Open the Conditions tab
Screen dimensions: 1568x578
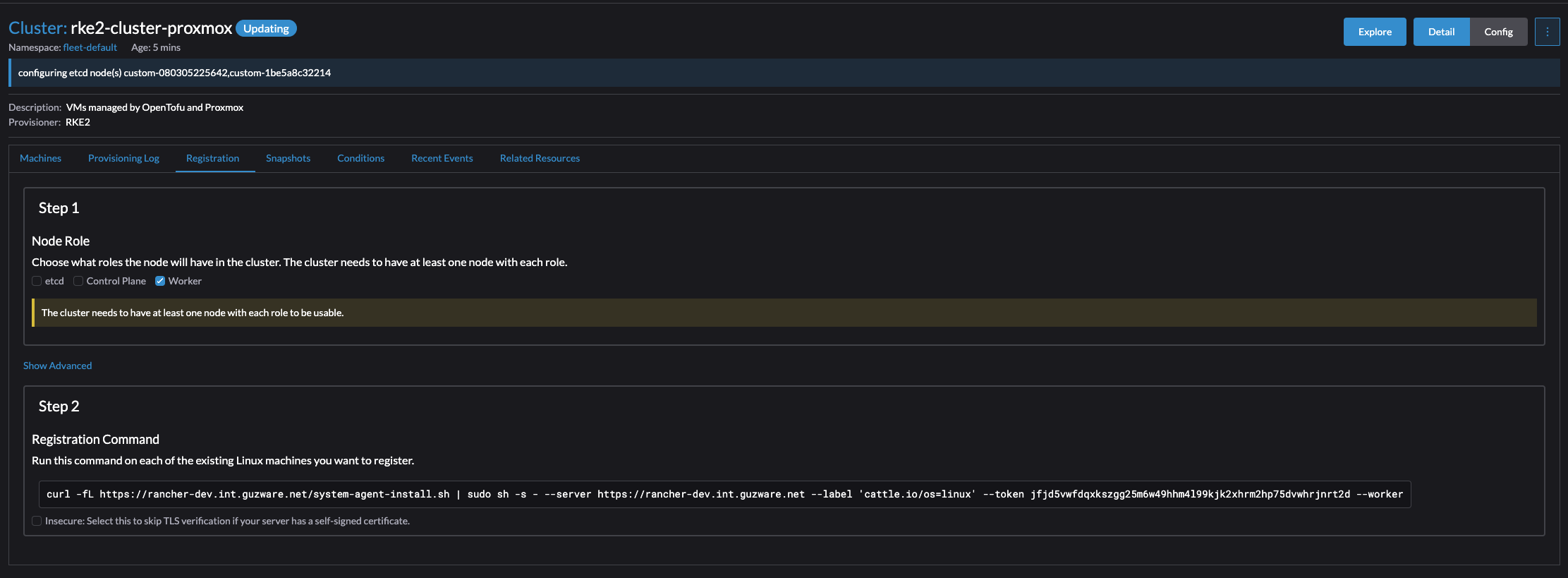360,158
